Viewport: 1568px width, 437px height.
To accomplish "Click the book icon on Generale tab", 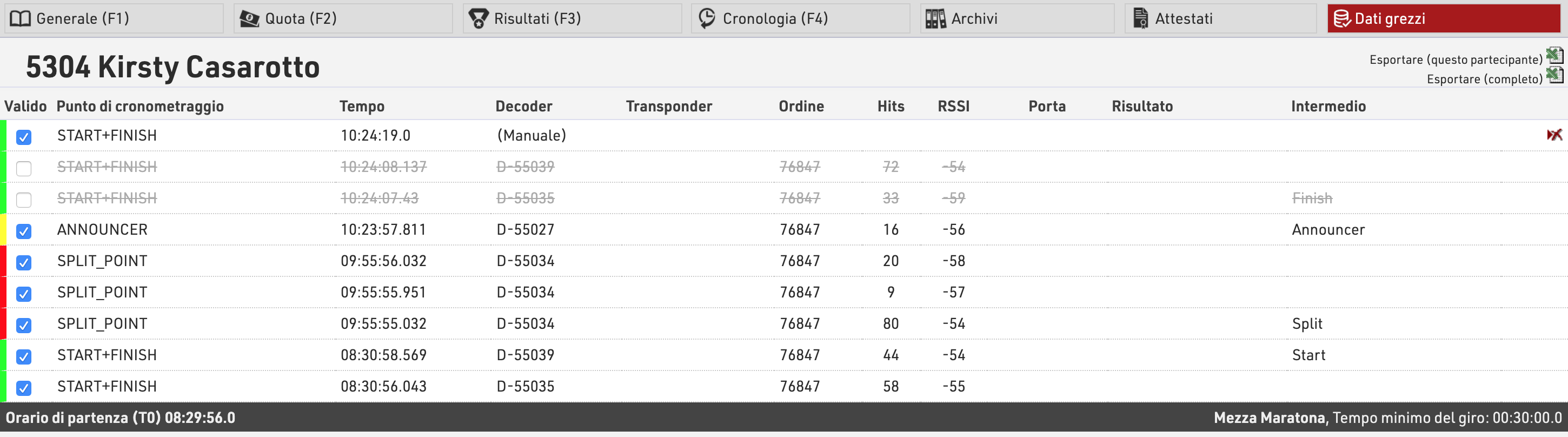I will (20, 18).
